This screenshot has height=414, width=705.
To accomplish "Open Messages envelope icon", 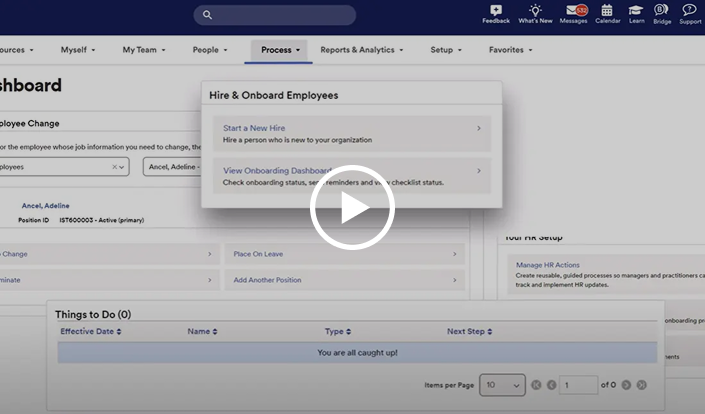I will (x=573, y=11).
